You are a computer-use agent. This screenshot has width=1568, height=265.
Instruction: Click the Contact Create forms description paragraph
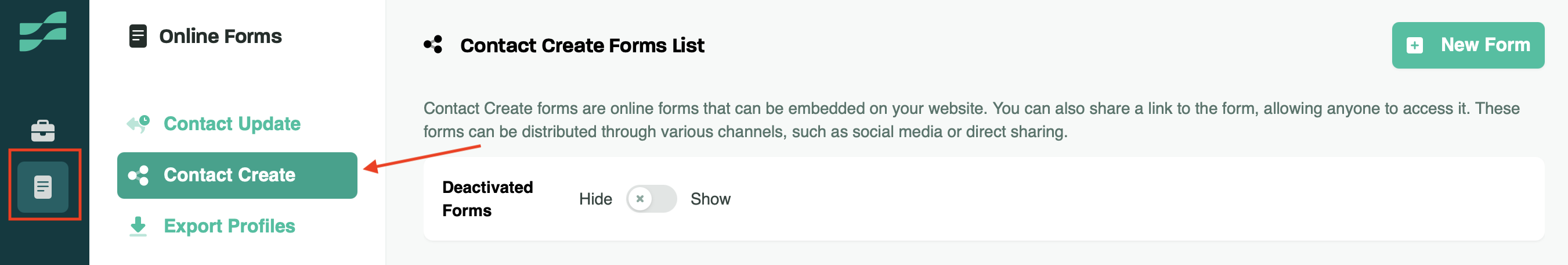click(x=971, y=119)
